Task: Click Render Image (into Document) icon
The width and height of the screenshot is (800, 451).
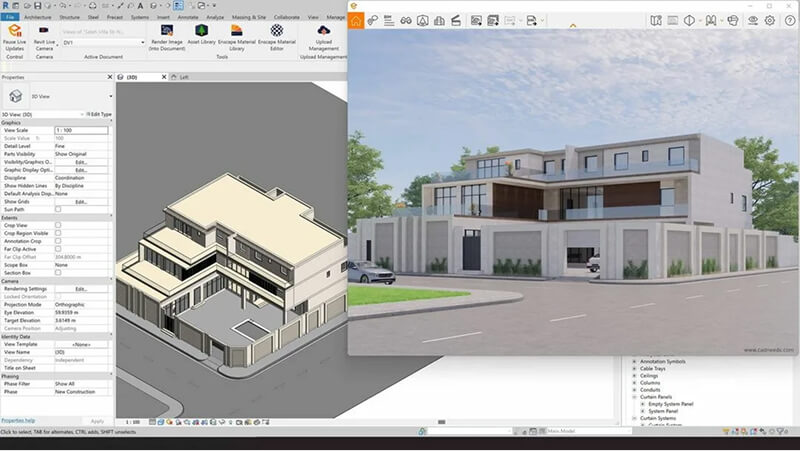Action: click(167, 31)
